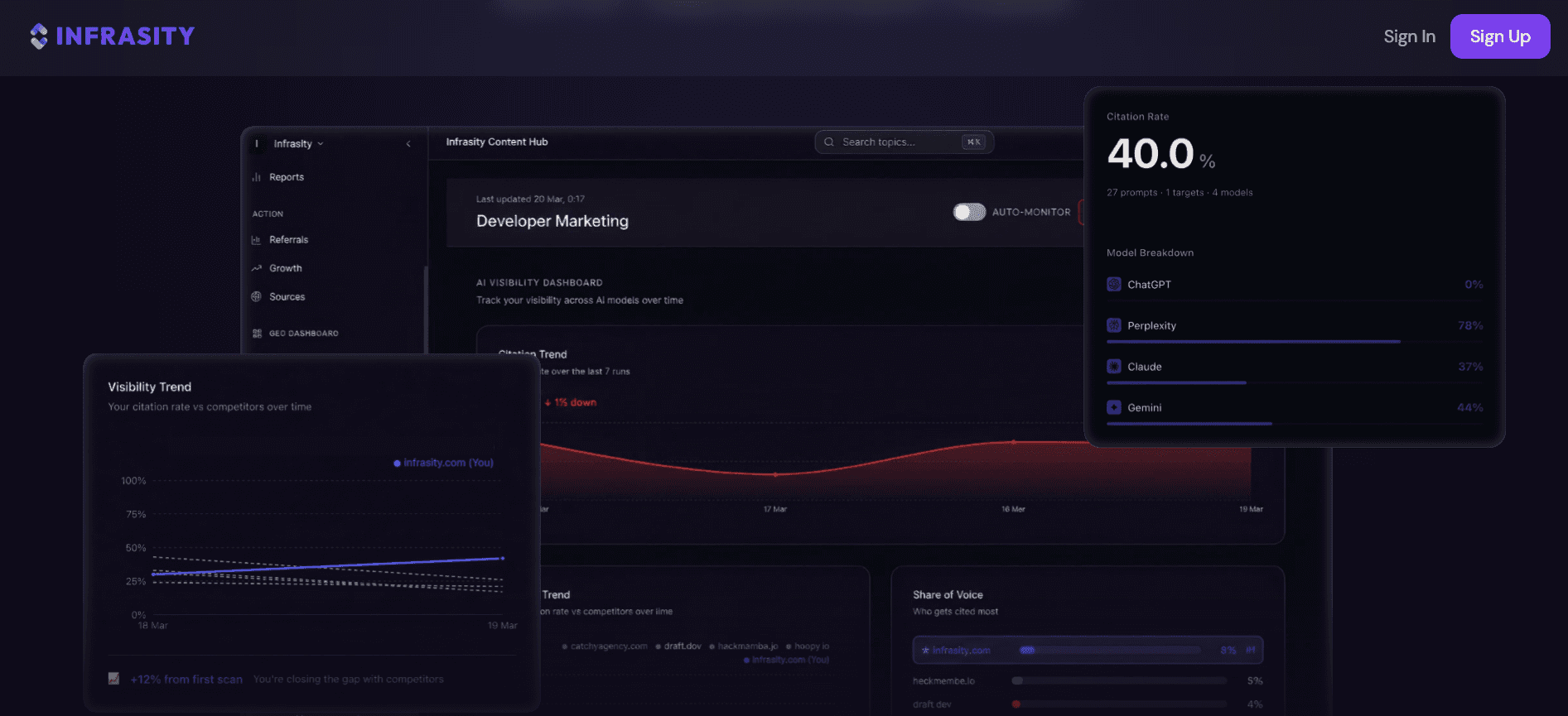Click the Developer Marketing heading
The width and height of the screenshot is (1568, 716).
click(x=552, y=221)
